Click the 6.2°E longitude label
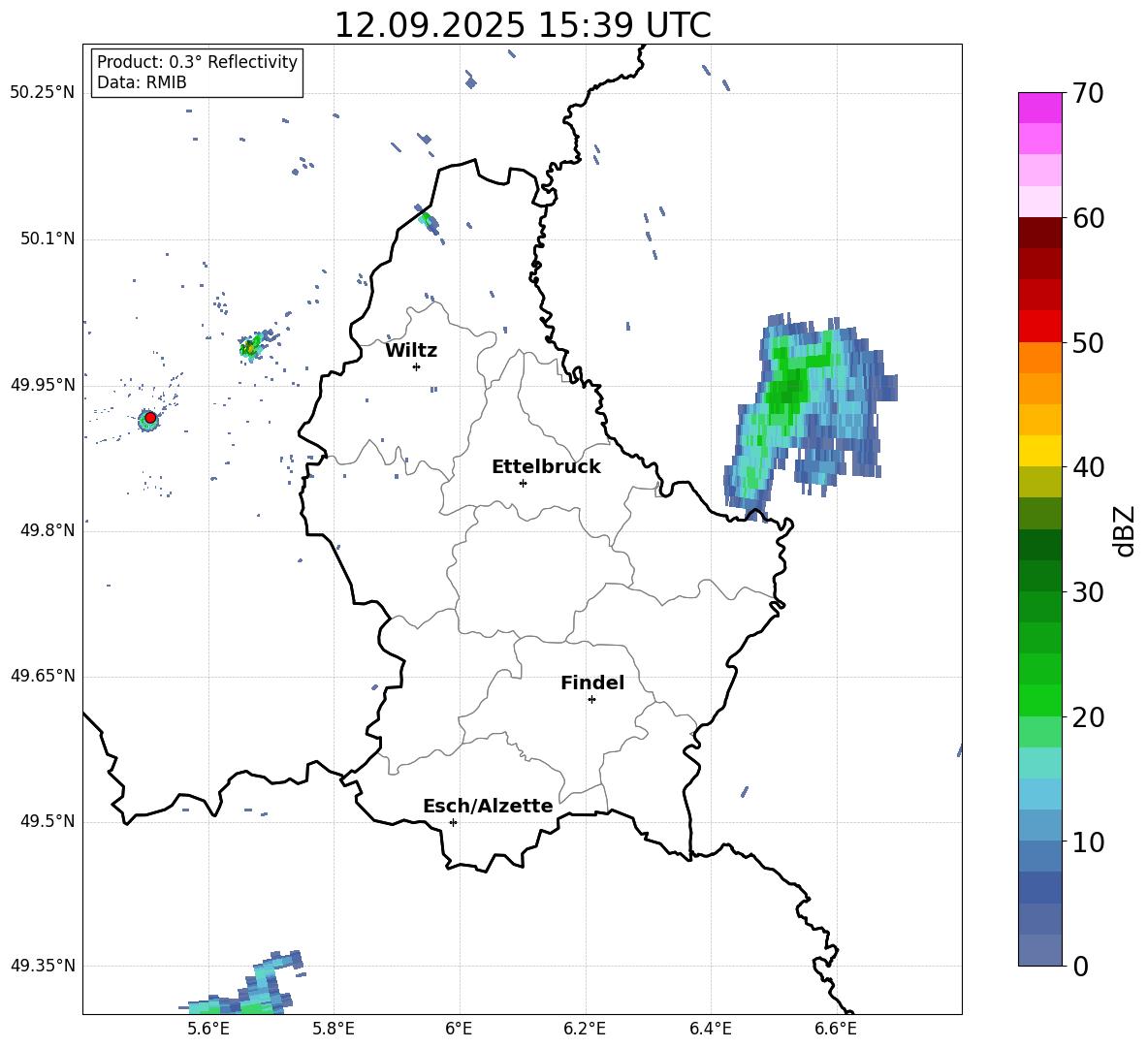1148x1048 pixels. point(585,1029)
